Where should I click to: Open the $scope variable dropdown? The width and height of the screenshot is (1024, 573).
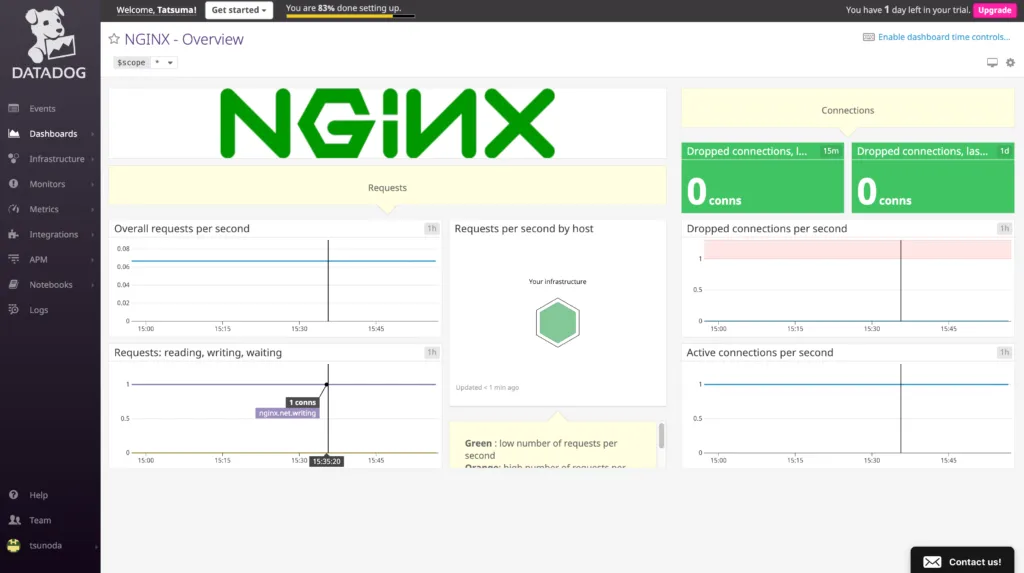(163, 63)
